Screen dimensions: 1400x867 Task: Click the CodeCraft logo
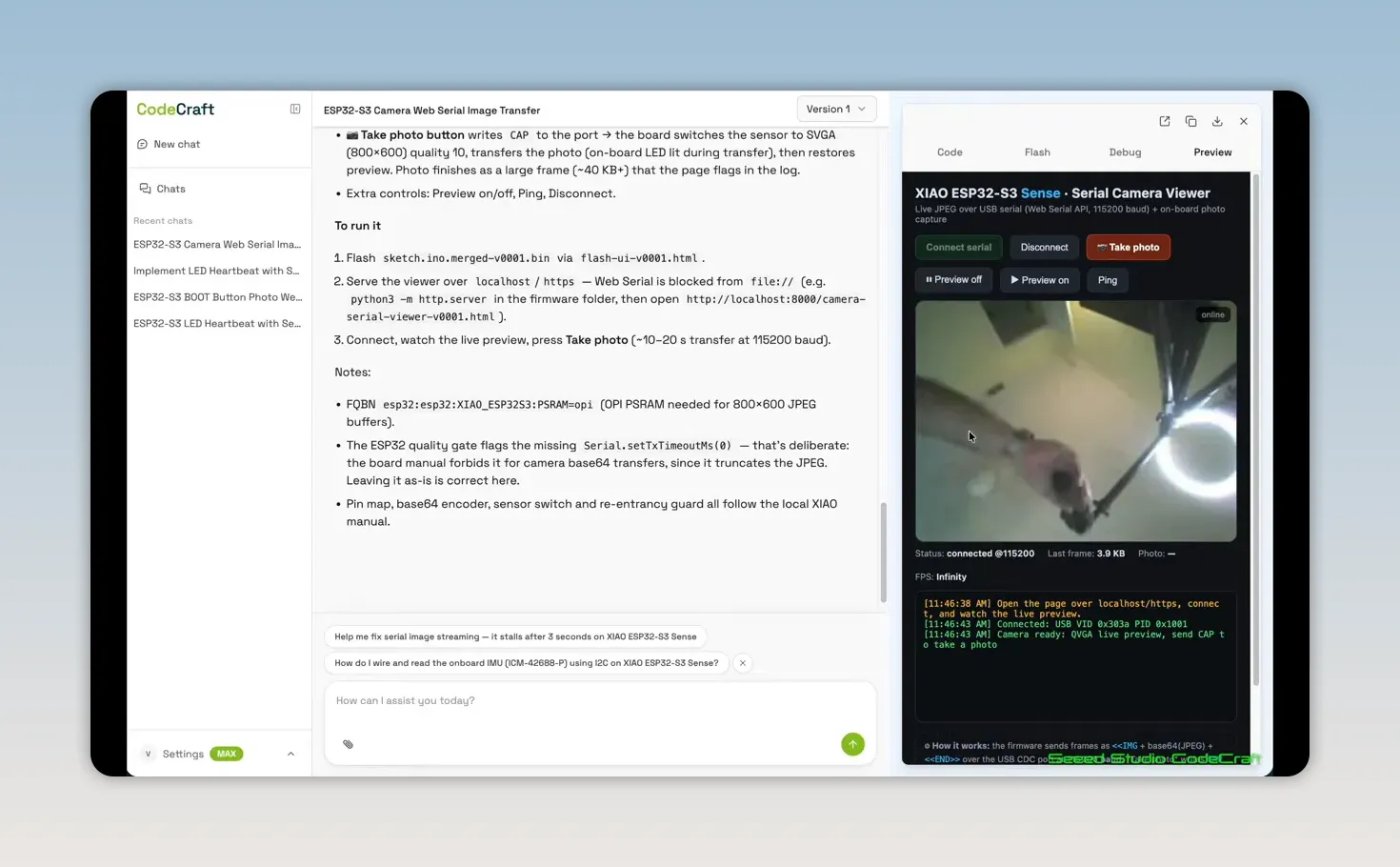175,110
